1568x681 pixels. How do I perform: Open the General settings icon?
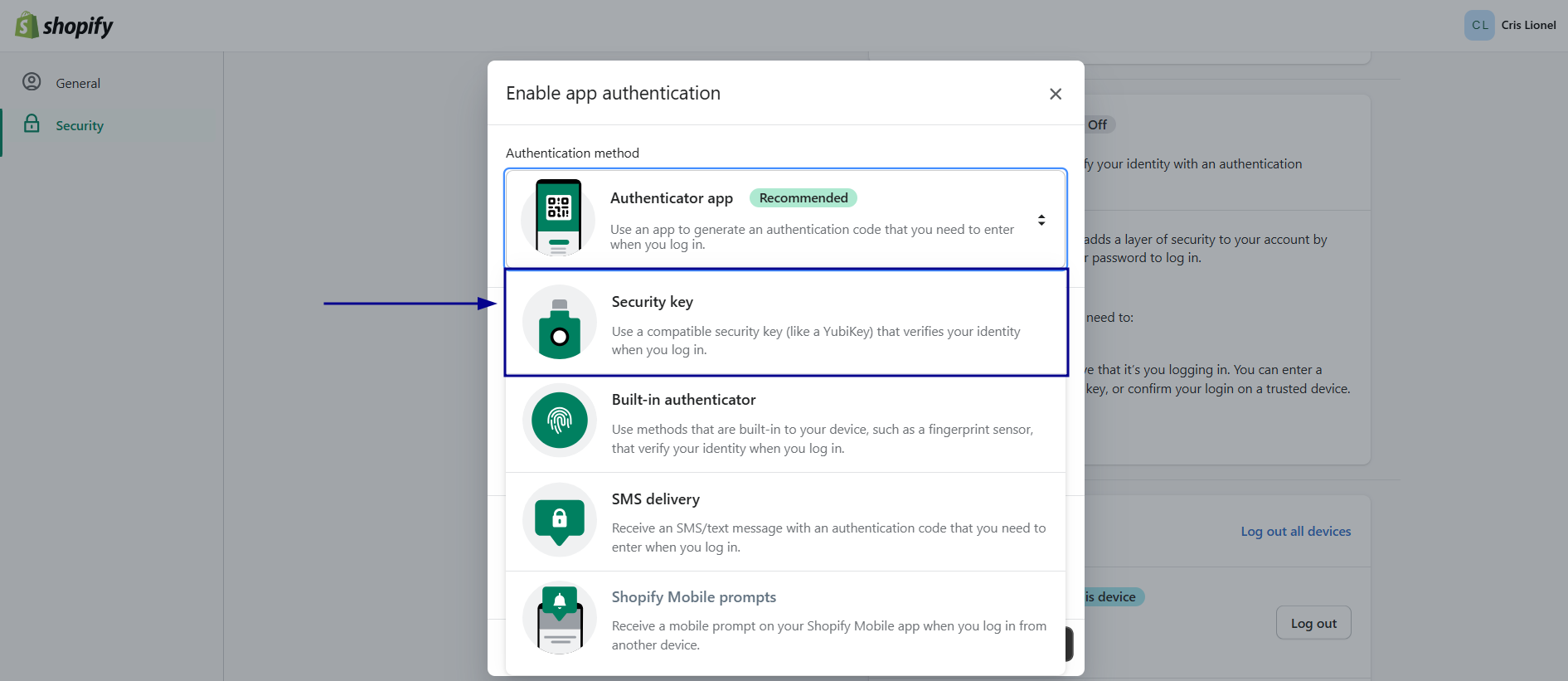click(32, 82)
